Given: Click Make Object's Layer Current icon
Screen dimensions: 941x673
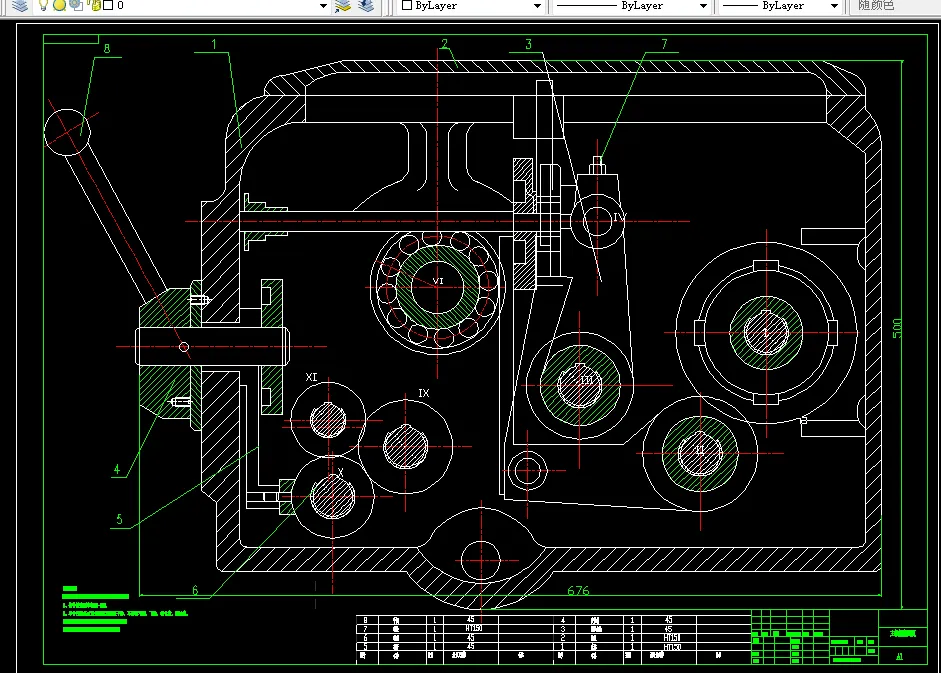Looking at the screenshot, I should click(343, 6).
